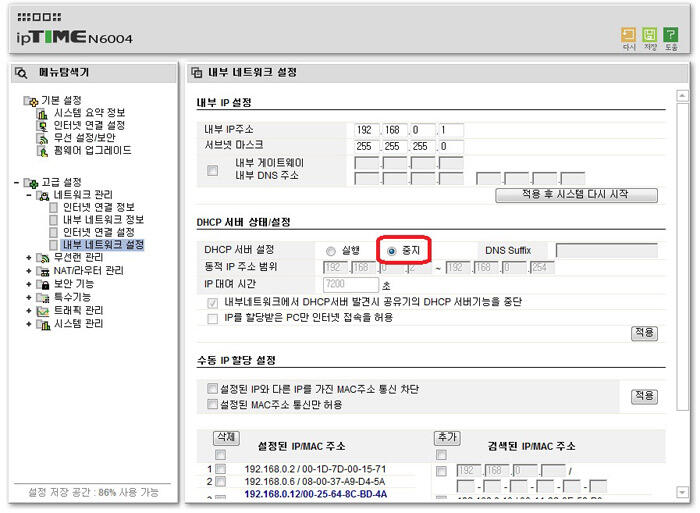
Task: Click the NAT/라우터 관리 icon
Action: [x=43, y=271]
